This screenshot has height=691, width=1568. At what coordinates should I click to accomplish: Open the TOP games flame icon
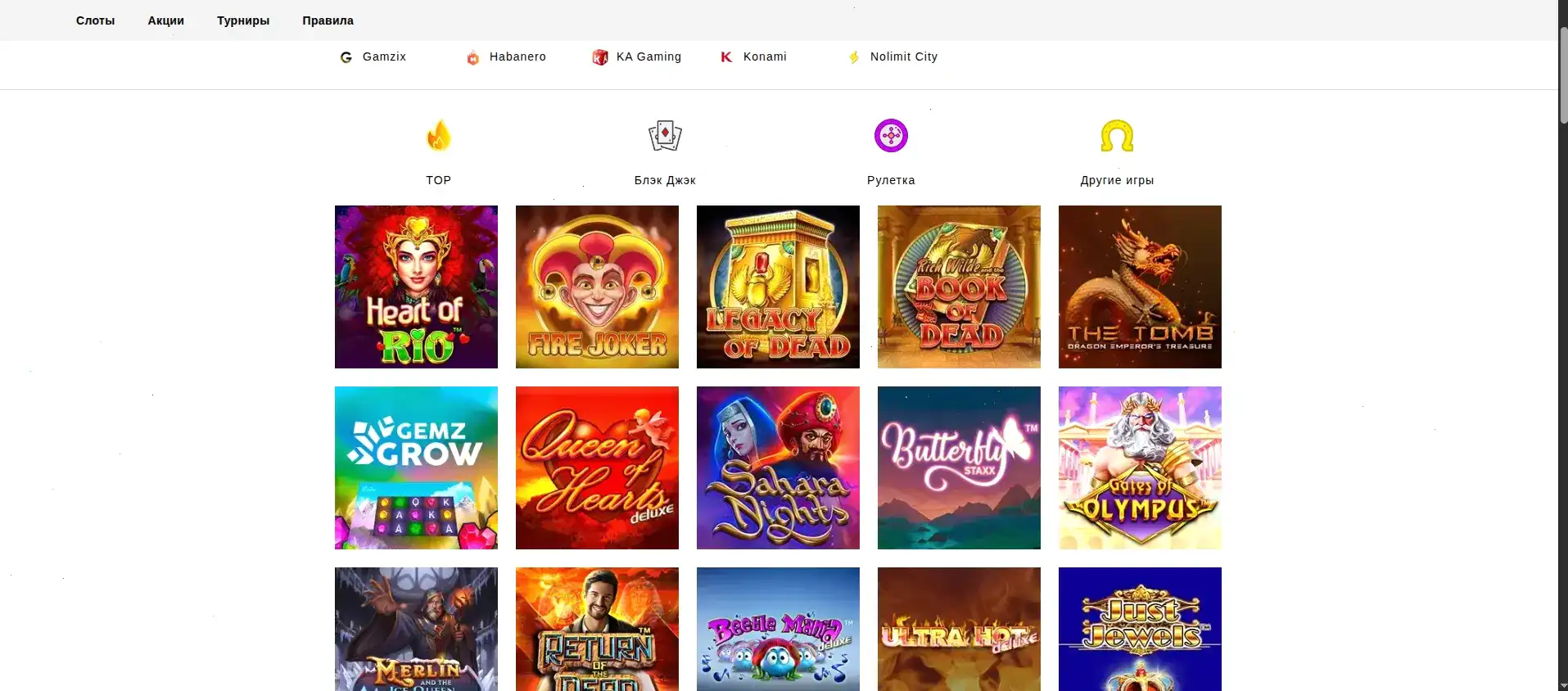pos(439,136)
